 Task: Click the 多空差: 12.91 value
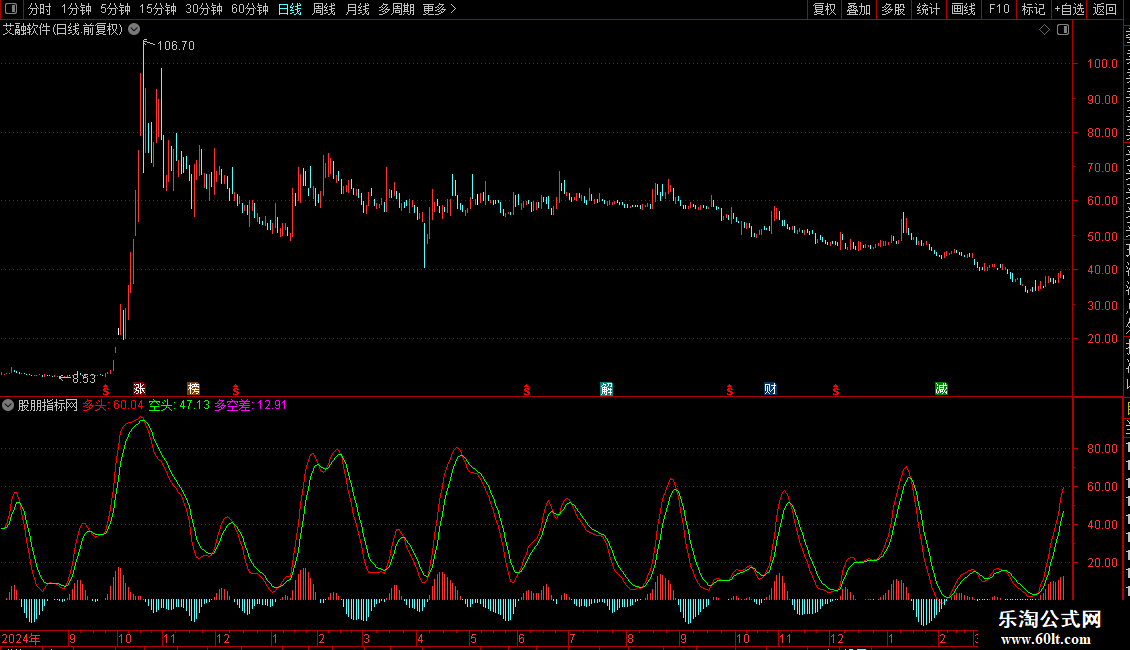pyautogui.click(x=250, y=405)
